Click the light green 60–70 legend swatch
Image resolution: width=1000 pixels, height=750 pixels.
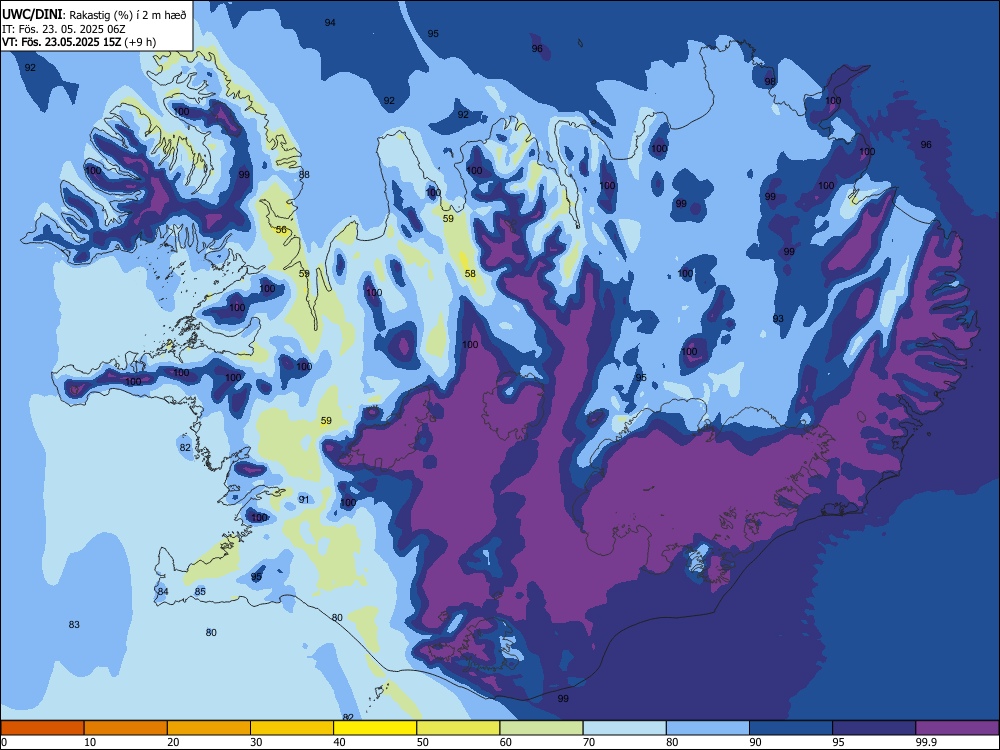coord(541,728)
